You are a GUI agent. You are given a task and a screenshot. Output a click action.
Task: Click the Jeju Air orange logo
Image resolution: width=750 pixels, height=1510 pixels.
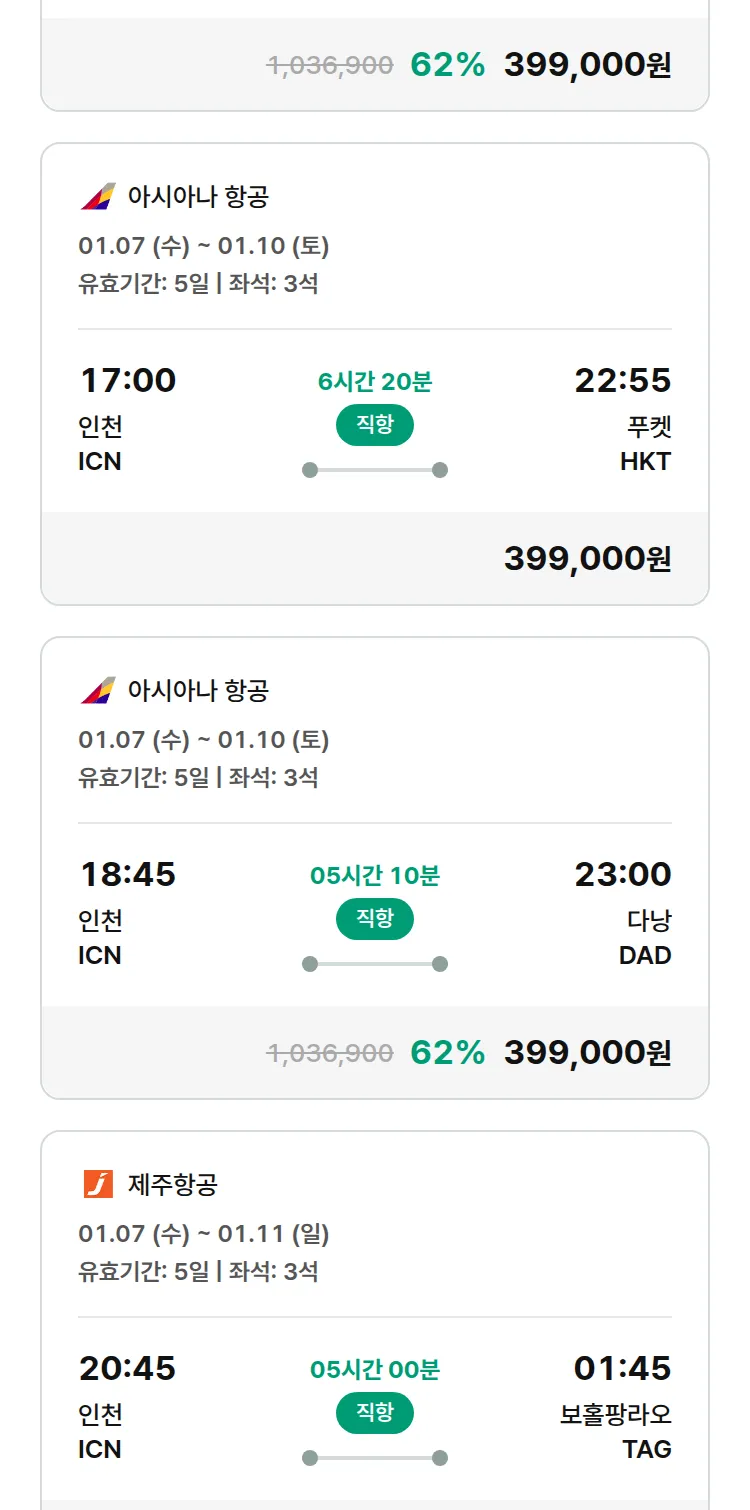(x=98, y=1184)
